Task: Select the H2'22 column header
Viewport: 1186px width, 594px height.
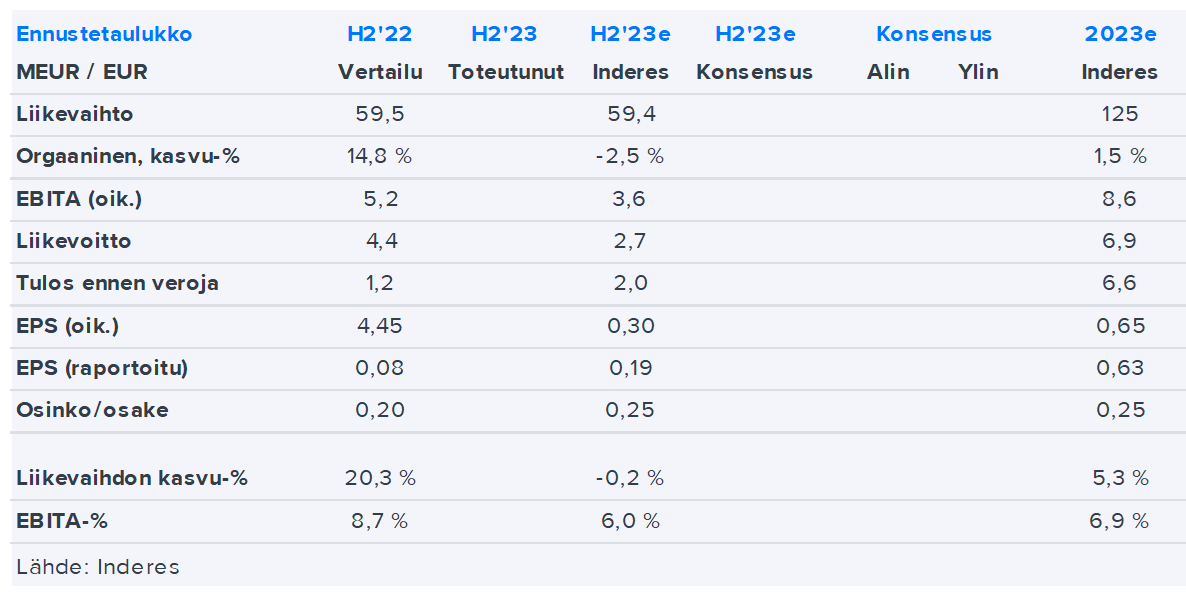Action: [379, 34]
